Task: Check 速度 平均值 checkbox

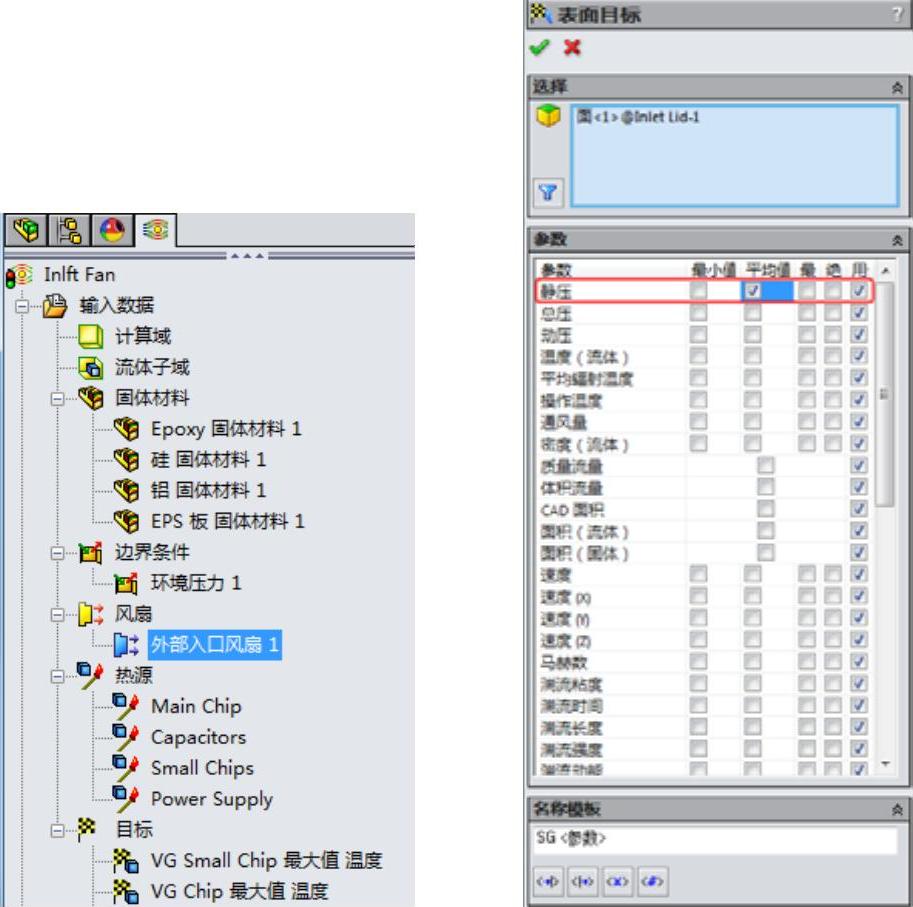Action: (x=753, y=574)
